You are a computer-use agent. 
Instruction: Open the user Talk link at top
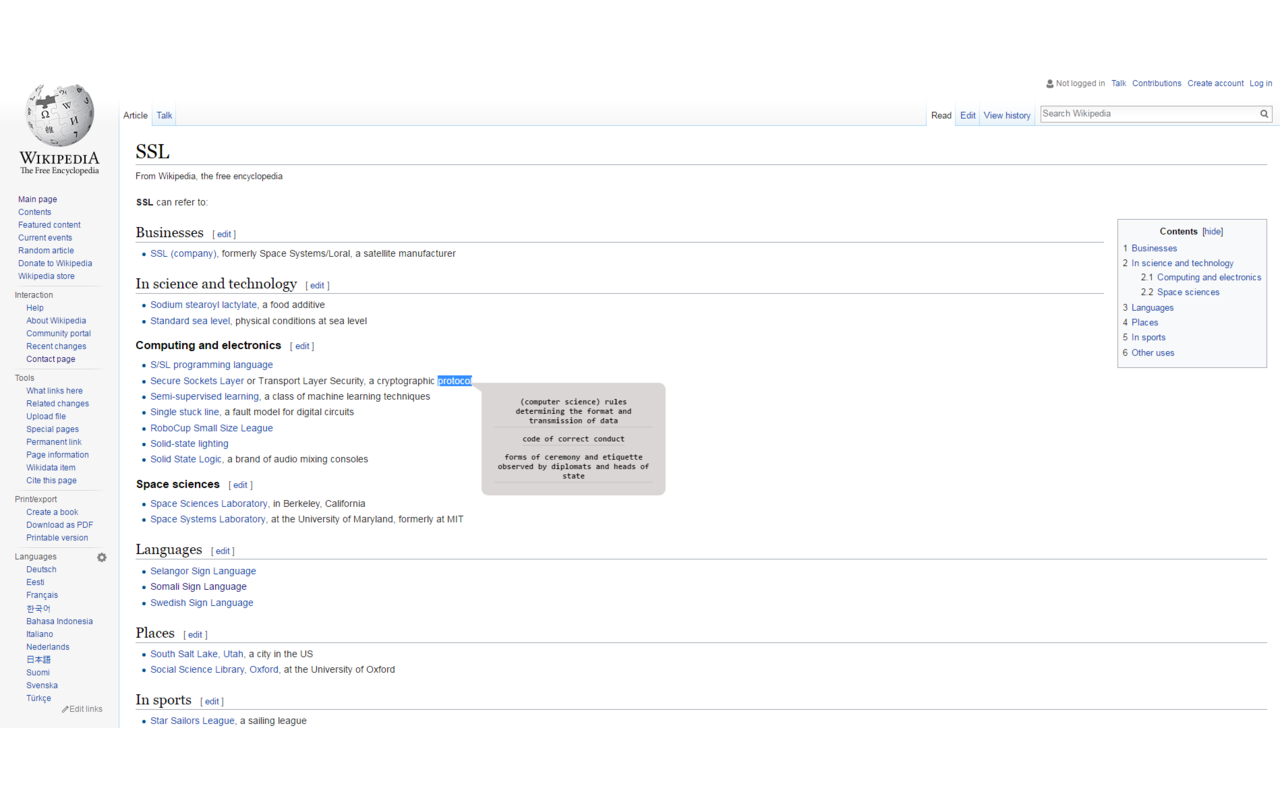click(1118, 84)
